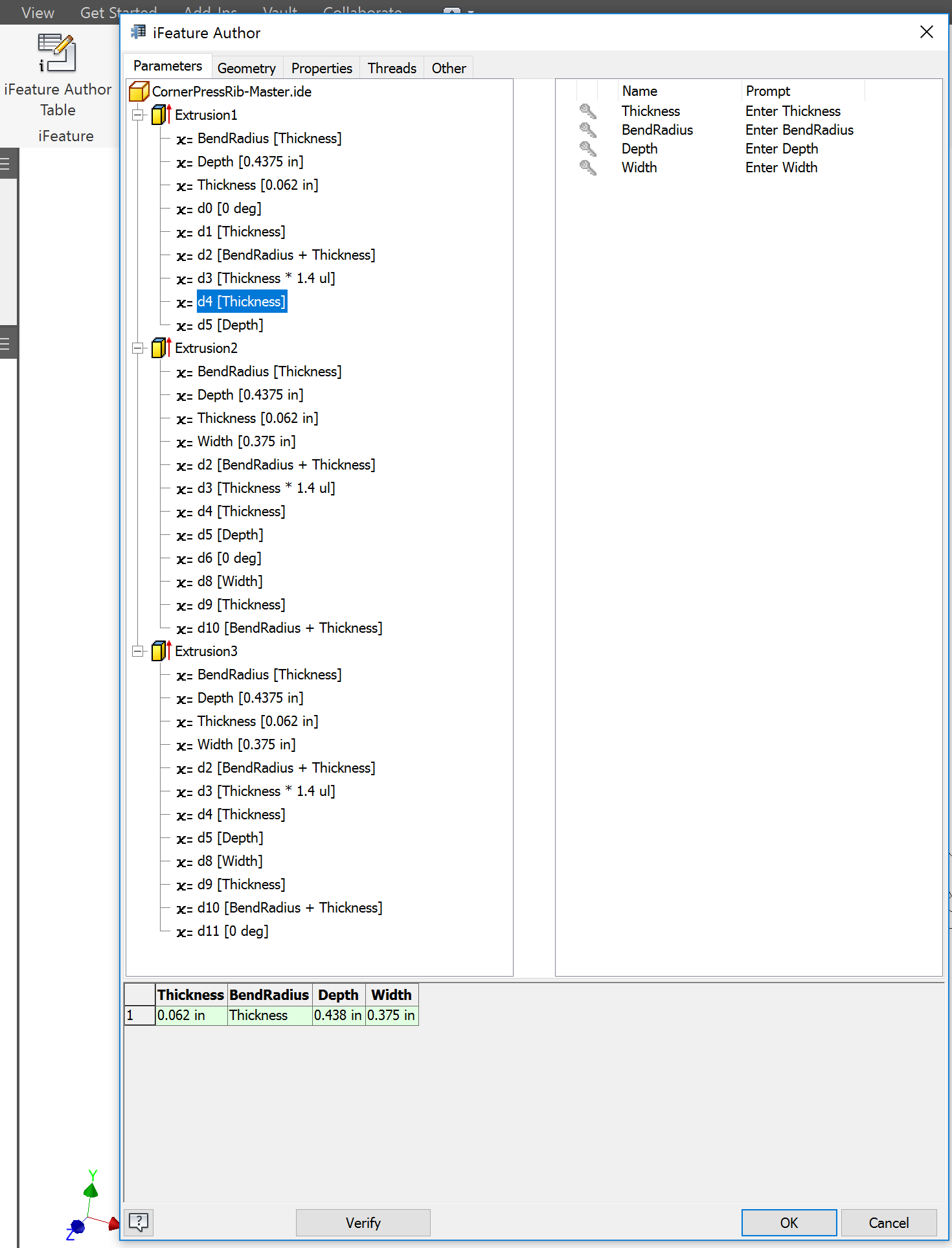
Task: Click the 0.375 in Width cell
Action: 392,1015
